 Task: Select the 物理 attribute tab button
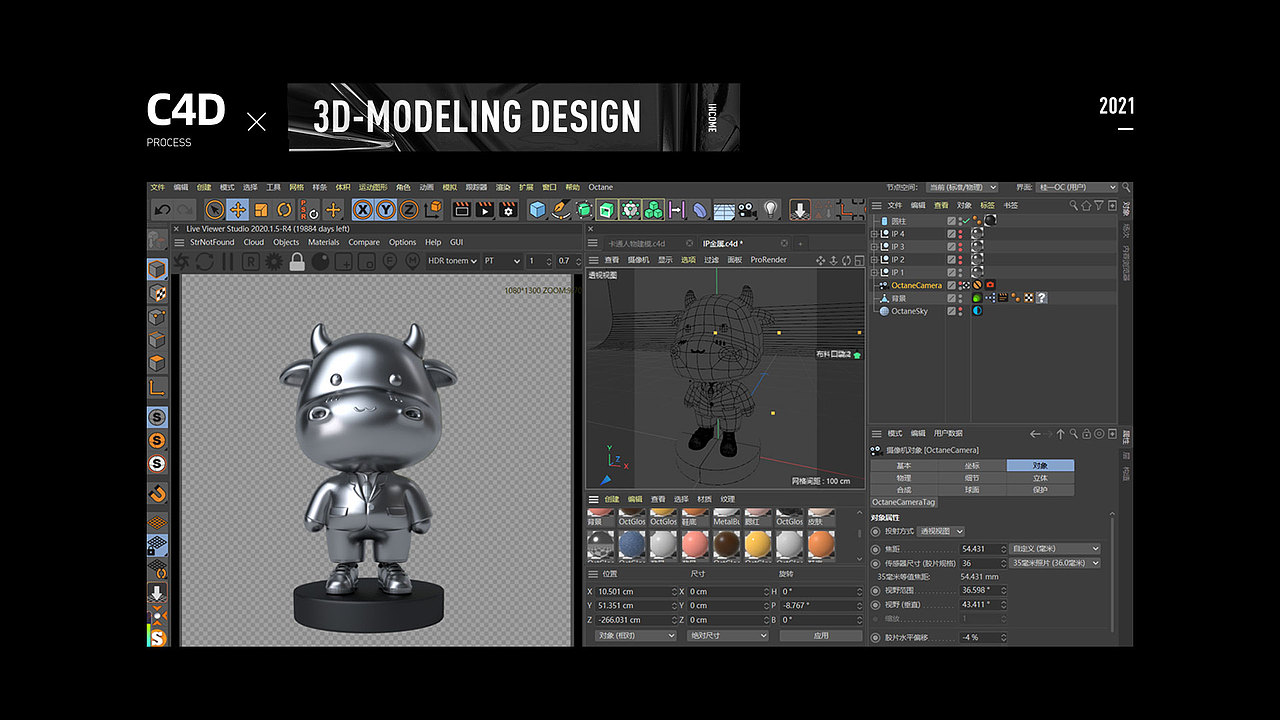(904, 478)
